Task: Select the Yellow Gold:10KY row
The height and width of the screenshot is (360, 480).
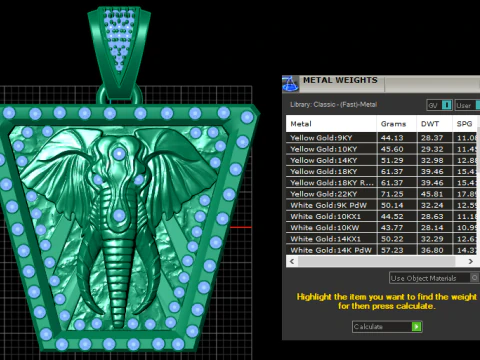Action: 382,149
